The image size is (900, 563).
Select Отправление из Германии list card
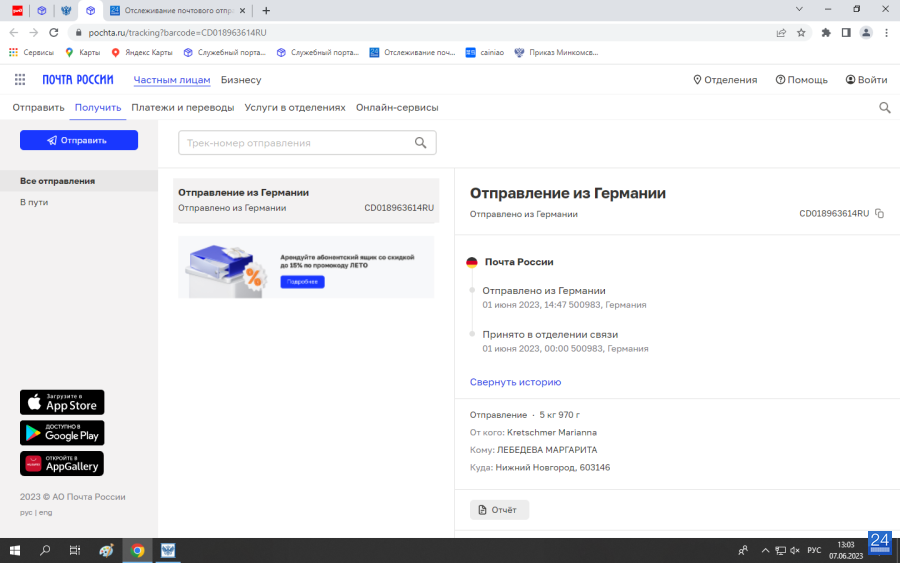pyautogui.click(x=306, y=200)
